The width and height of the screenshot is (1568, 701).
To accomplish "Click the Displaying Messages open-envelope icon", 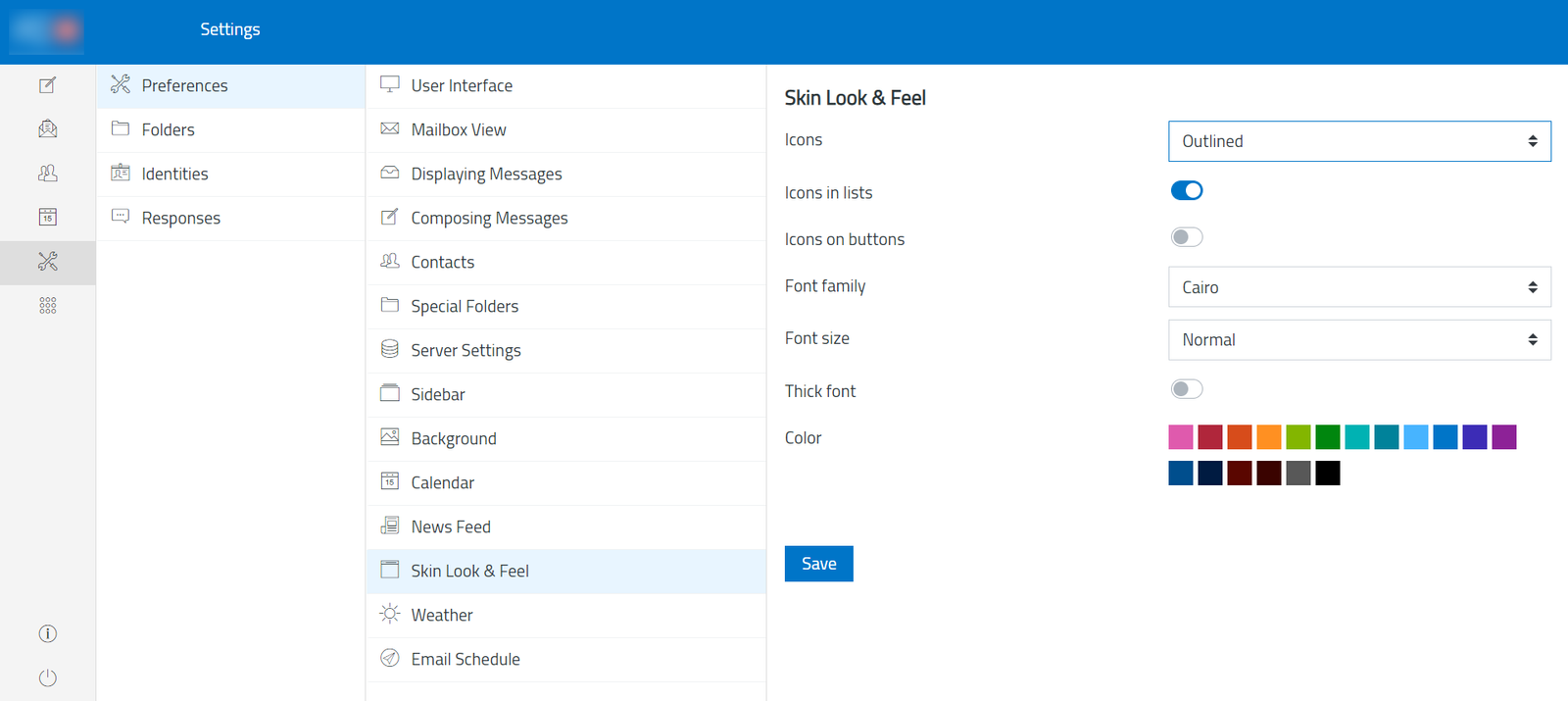I will coord(389,173).
